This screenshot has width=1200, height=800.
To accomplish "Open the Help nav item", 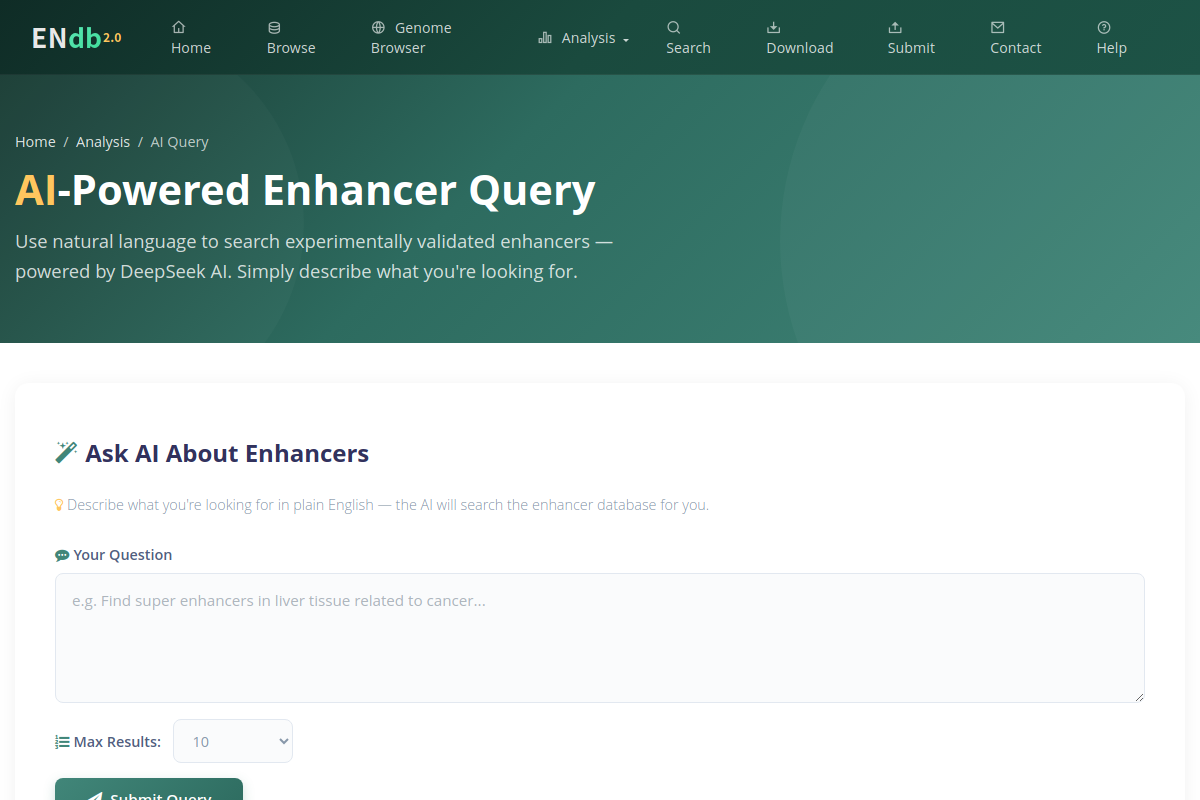I will pyautogui.click(x=1112, y=38).
